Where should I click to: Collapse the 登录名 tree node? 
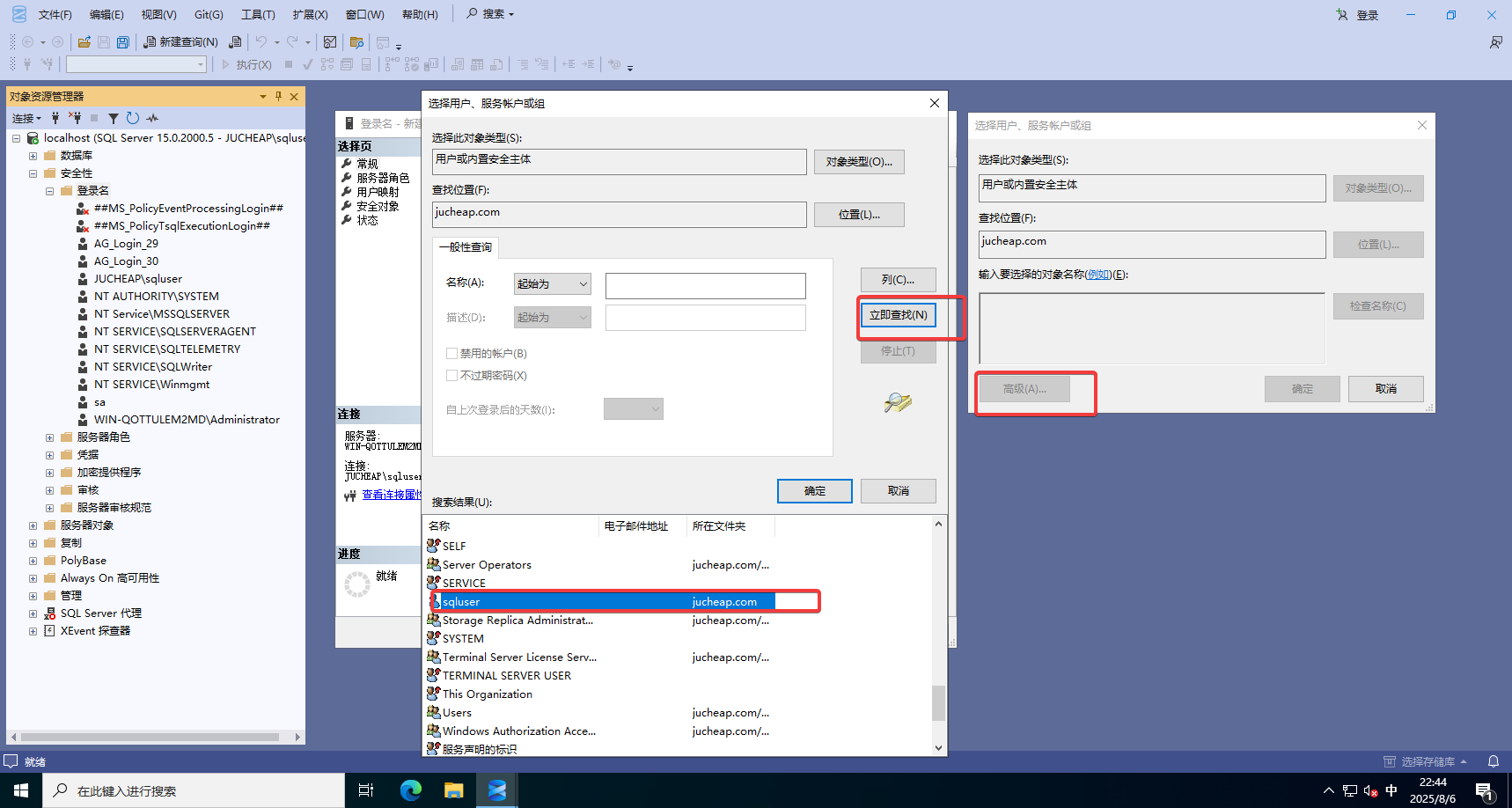click(x=49, y=191)
